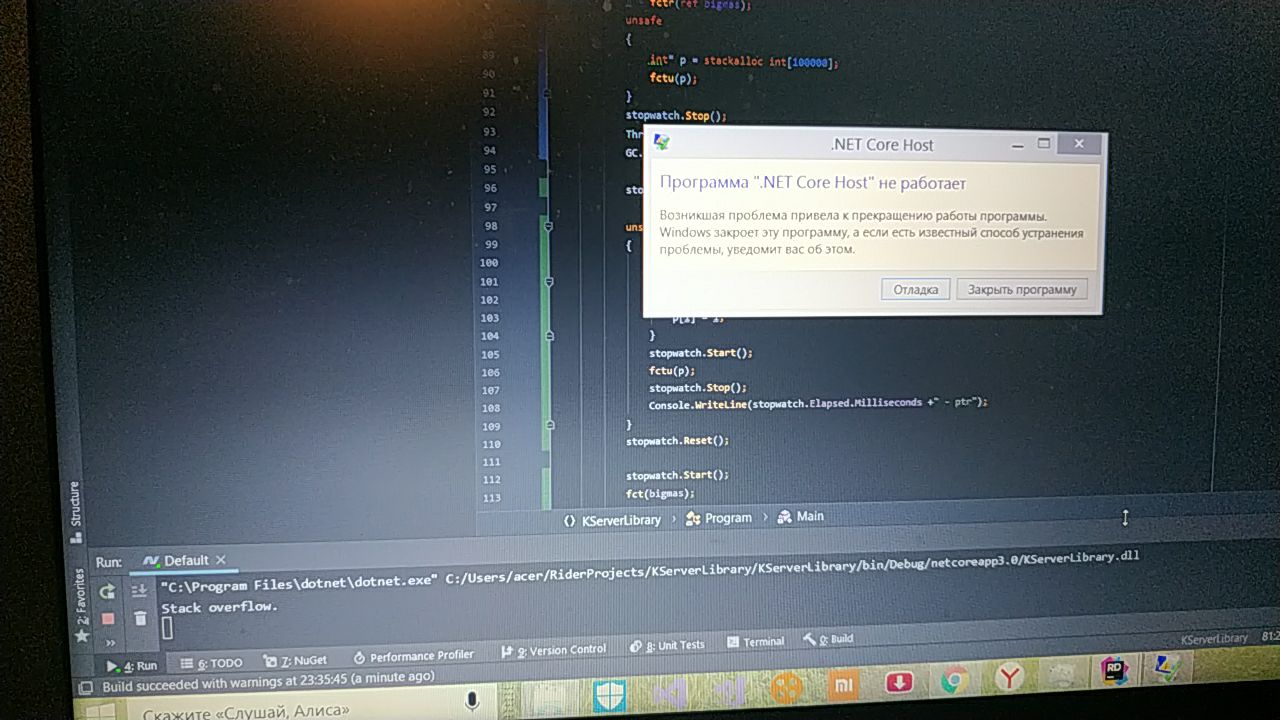The image size is (1280, 720).
Task: Open JetBrains Rider RD icon in taskbar
Action: tap(1114, 671)
